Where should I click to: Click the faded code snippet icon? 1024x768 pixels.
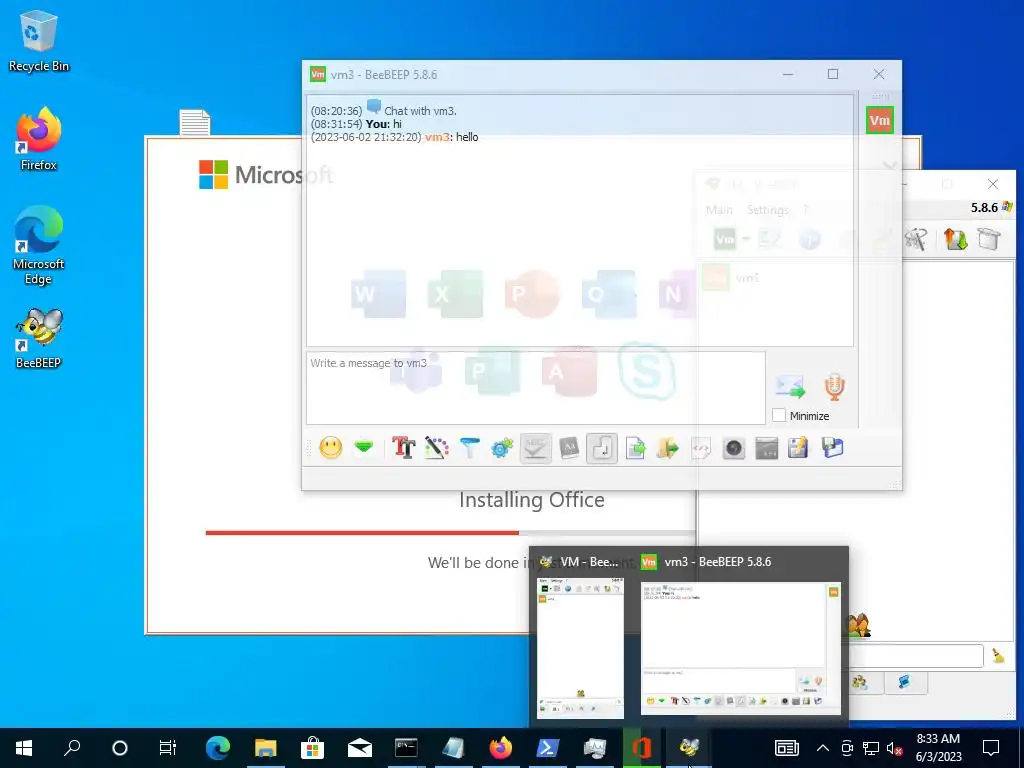point(701,448)
